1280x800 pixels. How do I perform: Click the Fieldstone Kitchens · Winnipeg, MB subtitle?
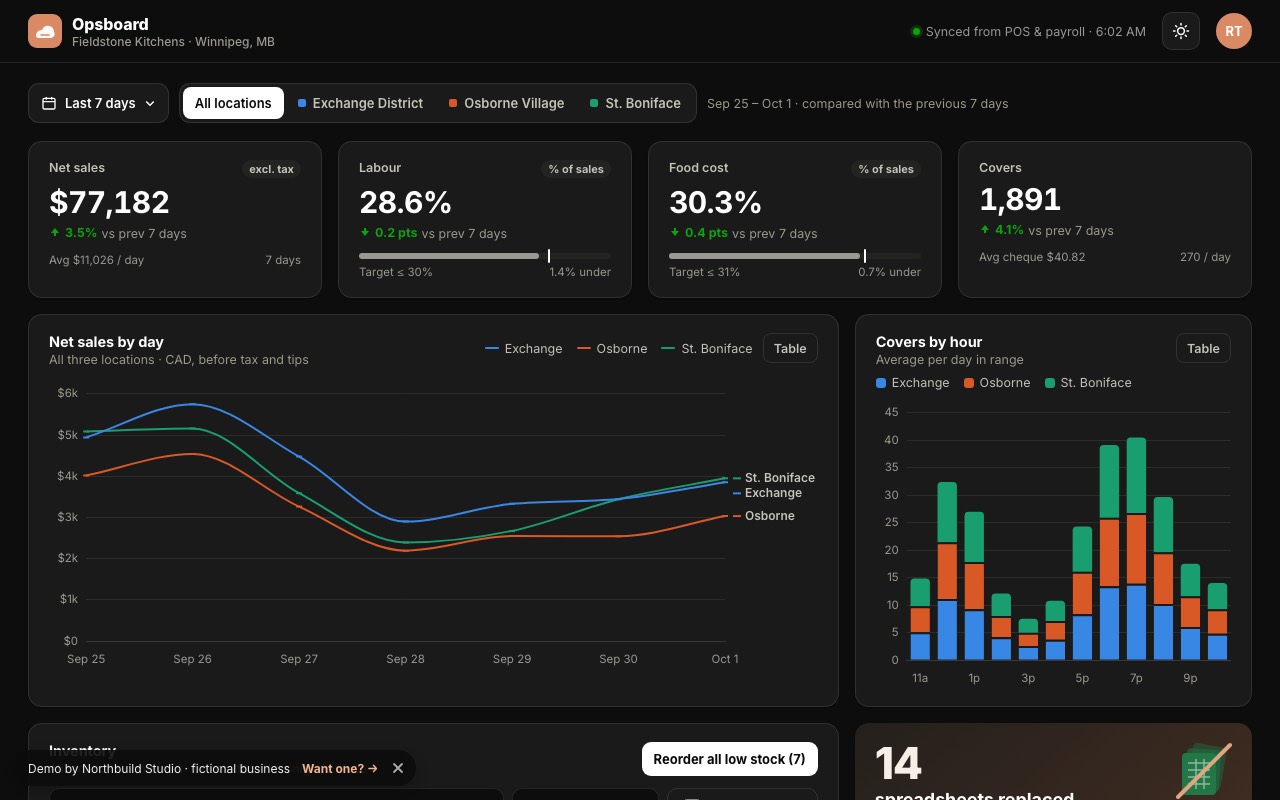[x=173, y=42]
